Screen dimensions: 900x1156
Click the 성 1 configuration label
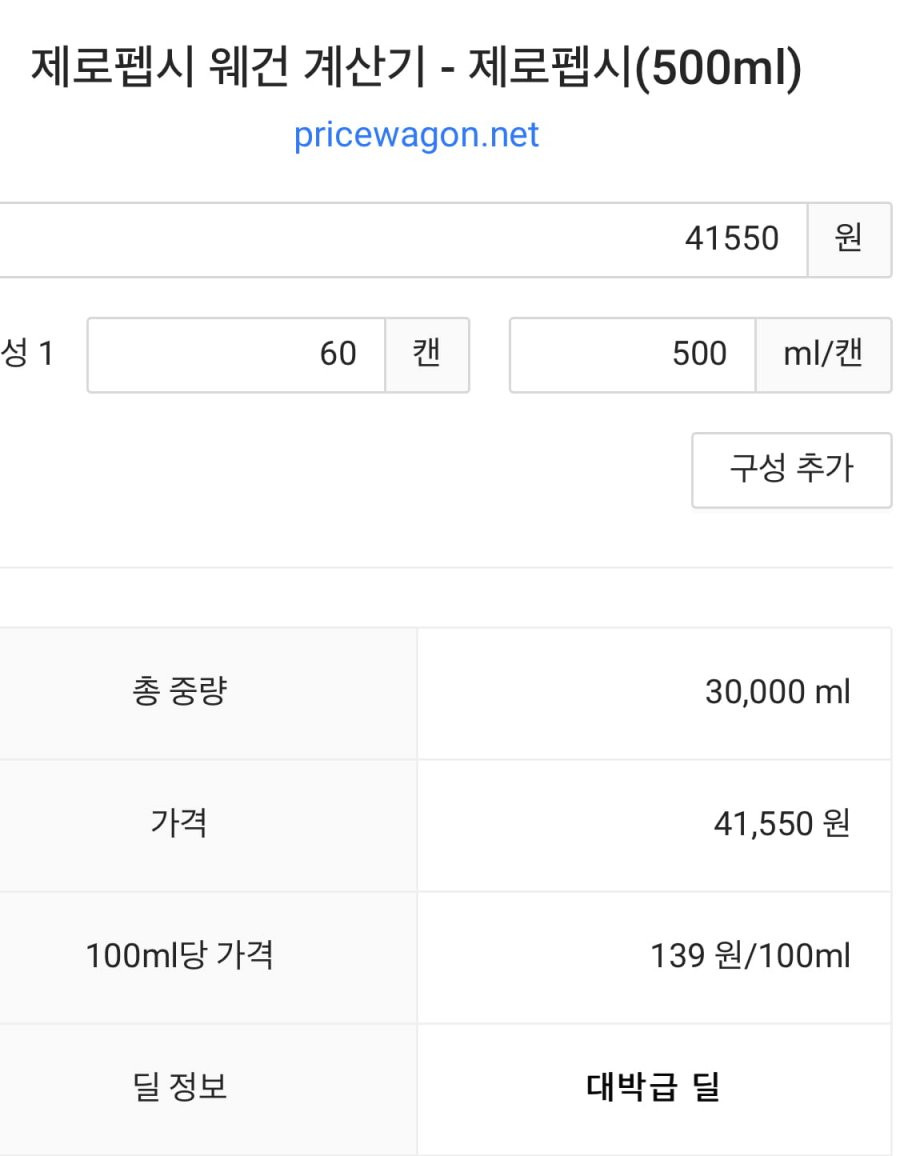point(28,354)
